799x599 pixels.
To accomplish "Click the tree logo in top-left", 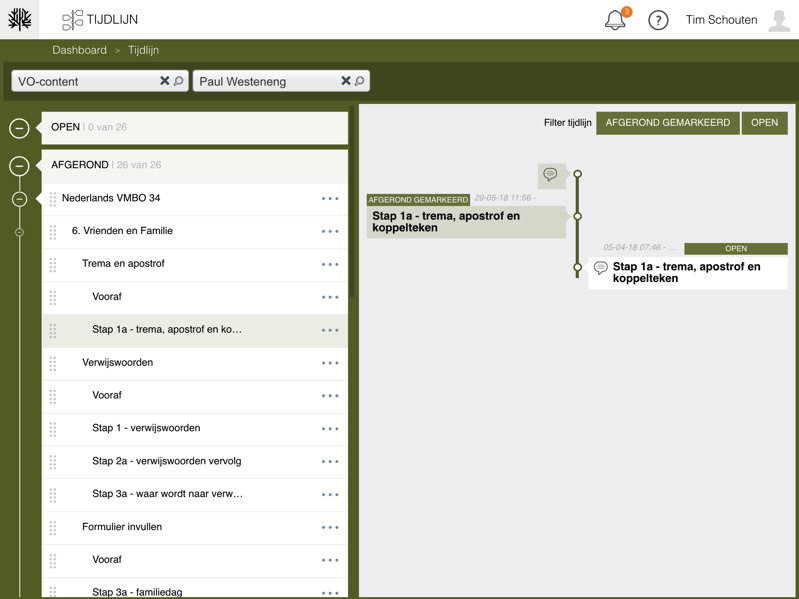I will [x=20, y=19].
